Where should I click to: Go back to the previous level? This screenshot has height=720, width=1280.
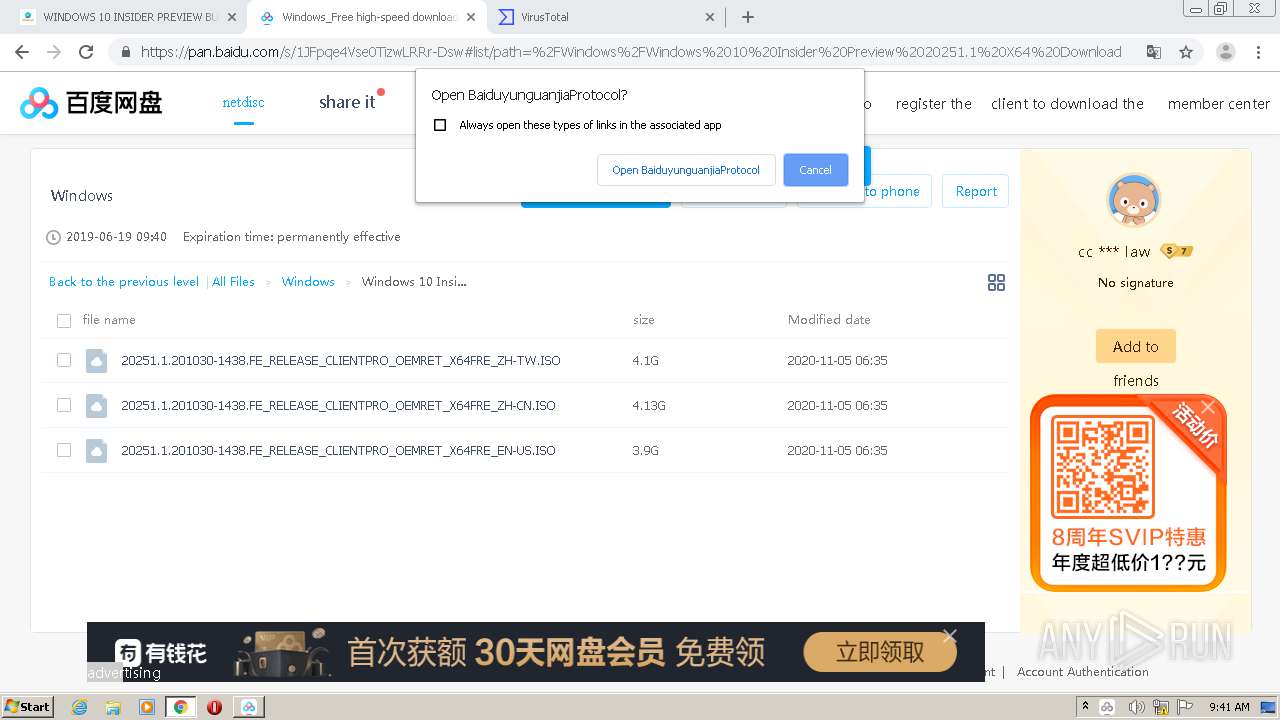124,282
